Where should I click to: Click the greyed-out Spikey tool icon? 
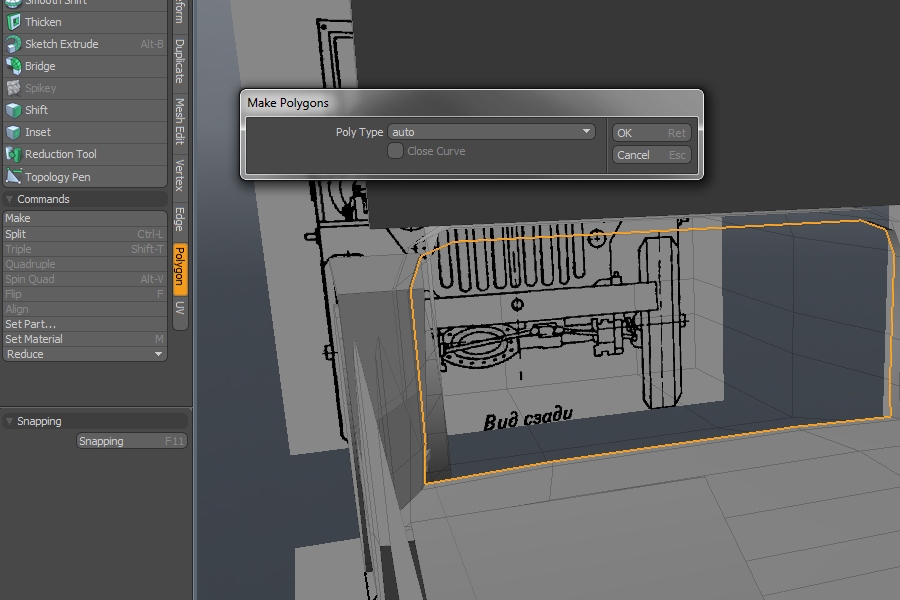pyautogui.click(x=13, y=88)
